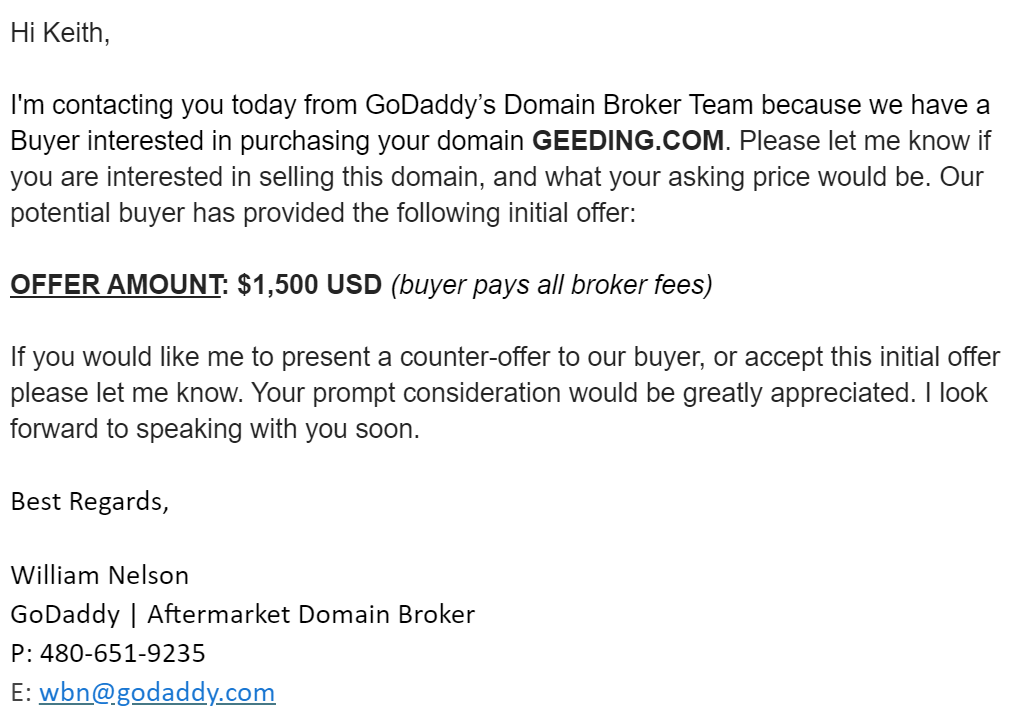Click the E: label before the email address

coord(21,692)
